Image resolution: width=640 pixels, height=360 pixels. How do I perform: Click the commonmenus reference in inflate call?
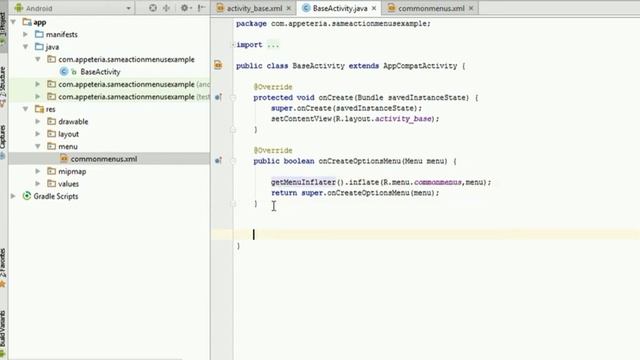pyautogui.click(x=438, y=182)
